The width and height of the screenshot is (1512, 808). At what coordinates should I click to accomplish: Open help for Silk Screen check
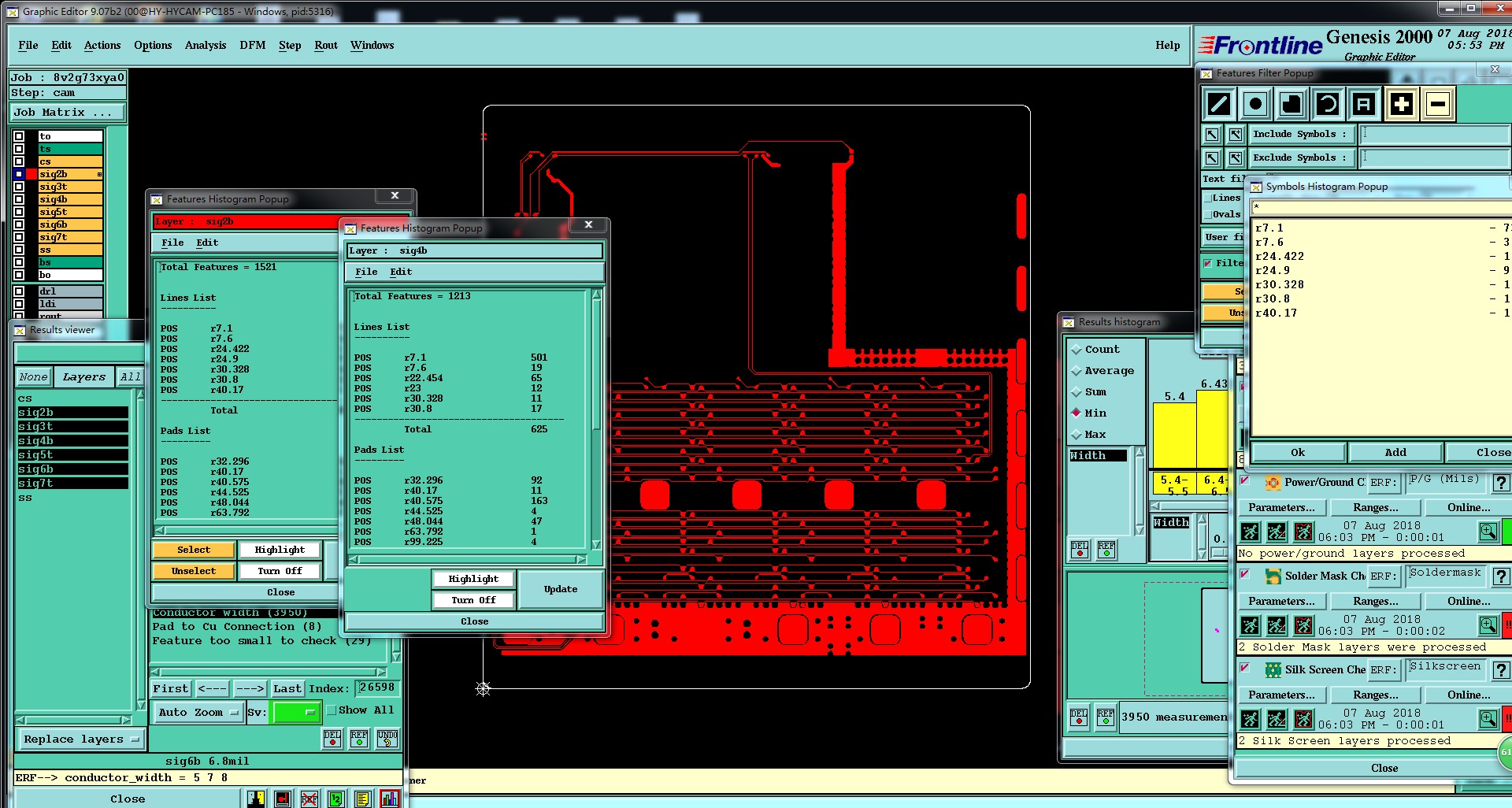(1501, 670)
